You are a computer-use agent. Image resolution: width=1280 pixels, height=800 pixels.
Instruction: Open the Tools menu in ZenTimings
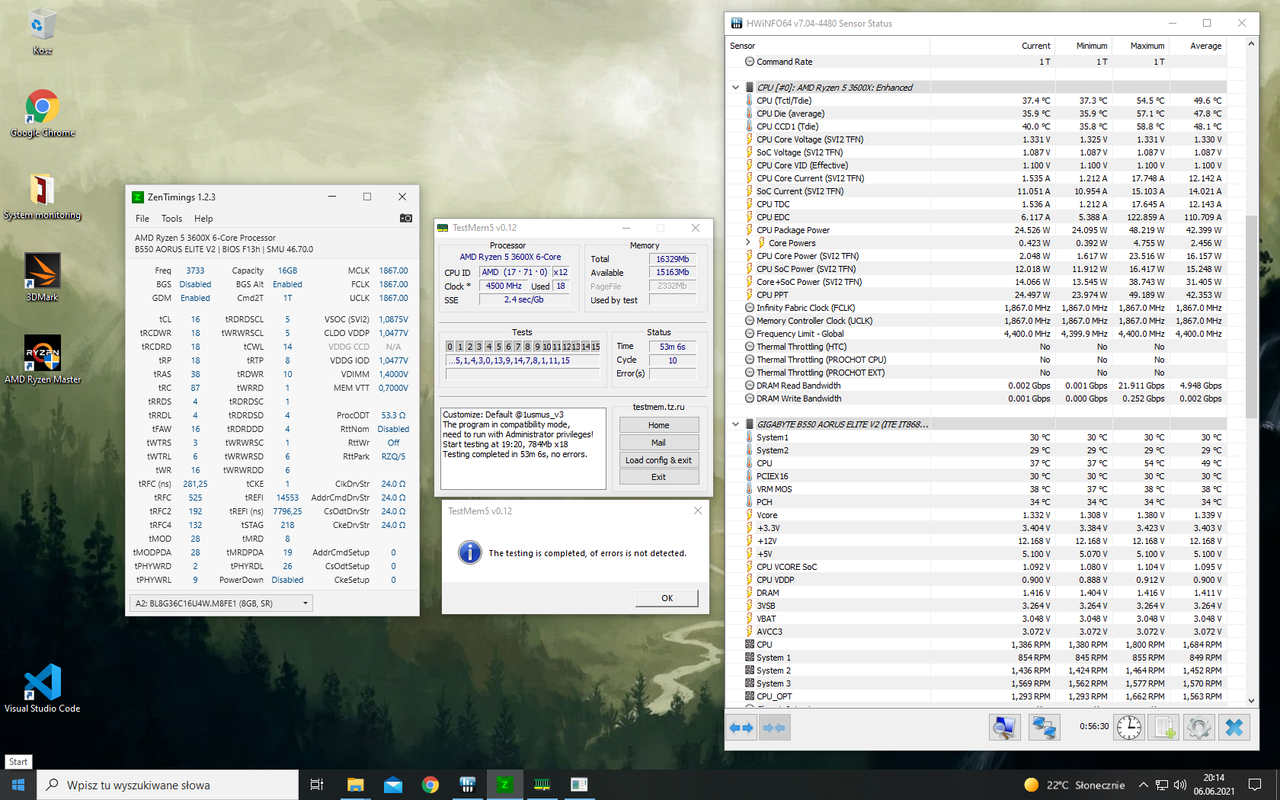[x=171, y=218]
